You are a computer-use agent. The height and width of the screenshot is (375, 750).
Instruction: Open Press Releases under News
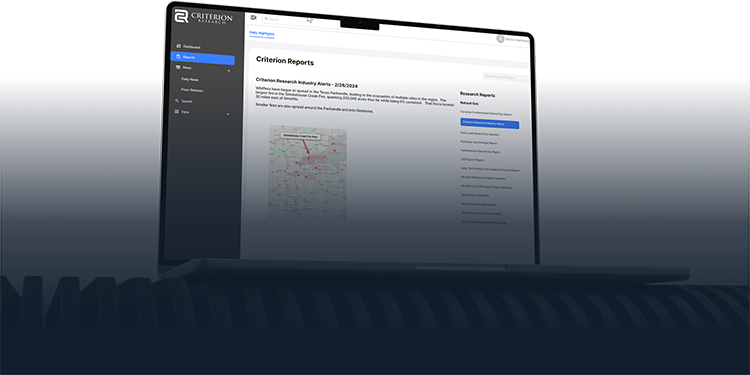(192, 90)
